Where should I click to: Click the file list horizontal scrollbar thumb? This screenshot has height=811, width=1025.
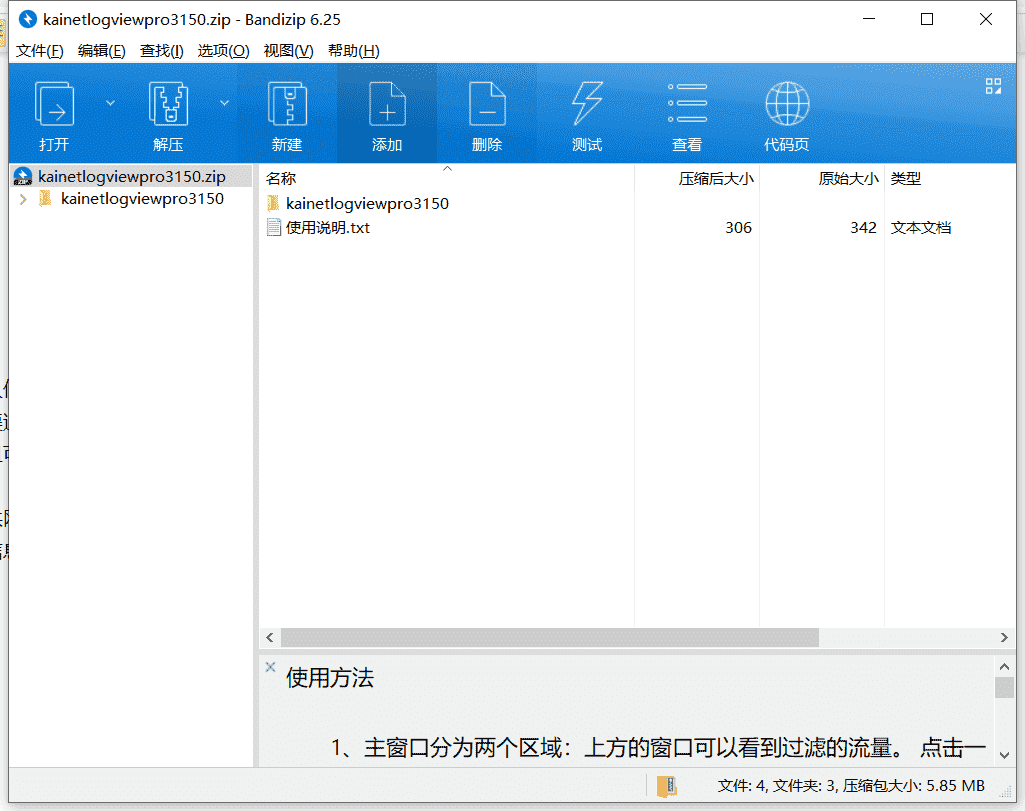pyautogui.click(x=550, y=637)
